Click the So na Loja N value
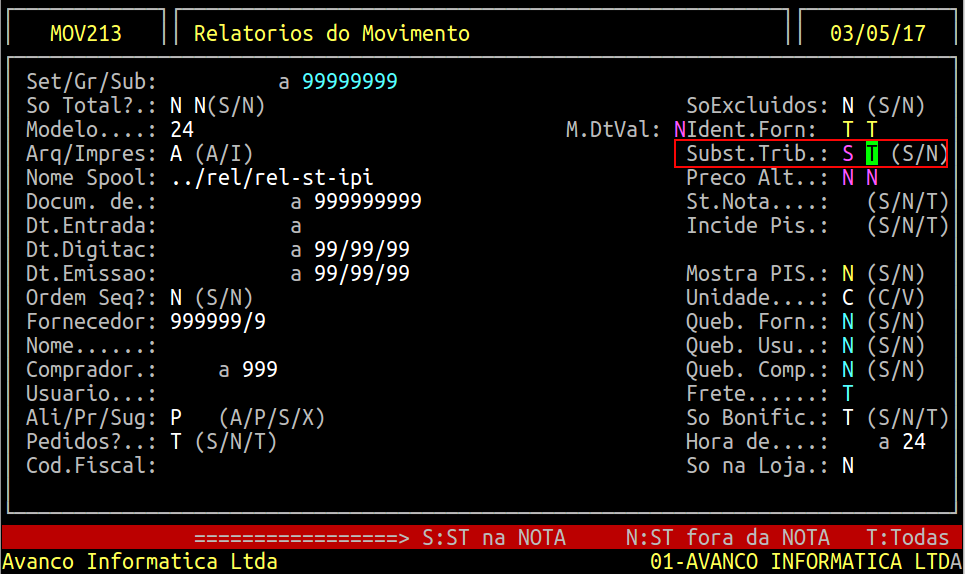965x574 pixels. (848, 466)
